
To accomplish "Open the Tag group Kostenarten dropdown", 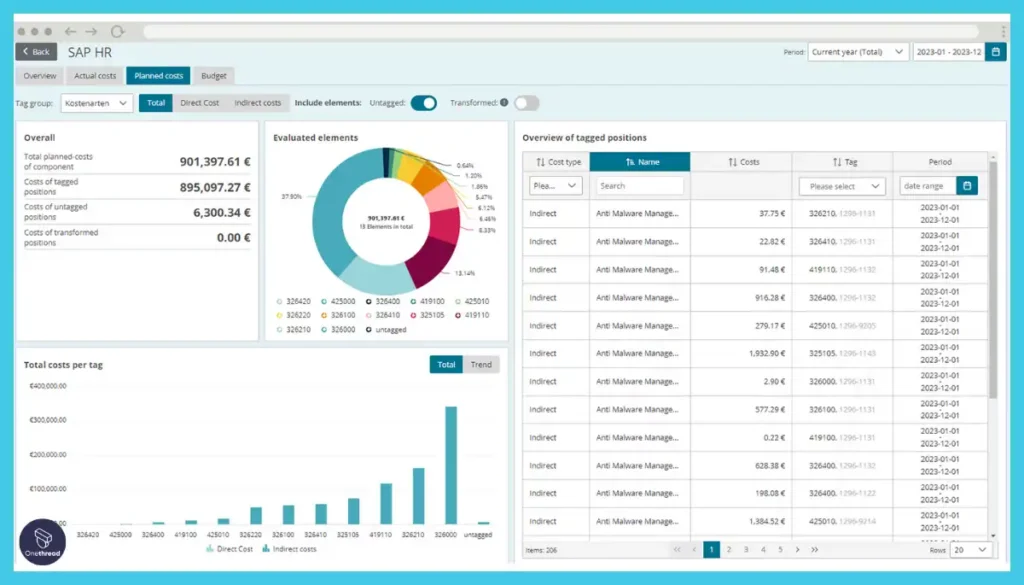I will coord(97,103).
